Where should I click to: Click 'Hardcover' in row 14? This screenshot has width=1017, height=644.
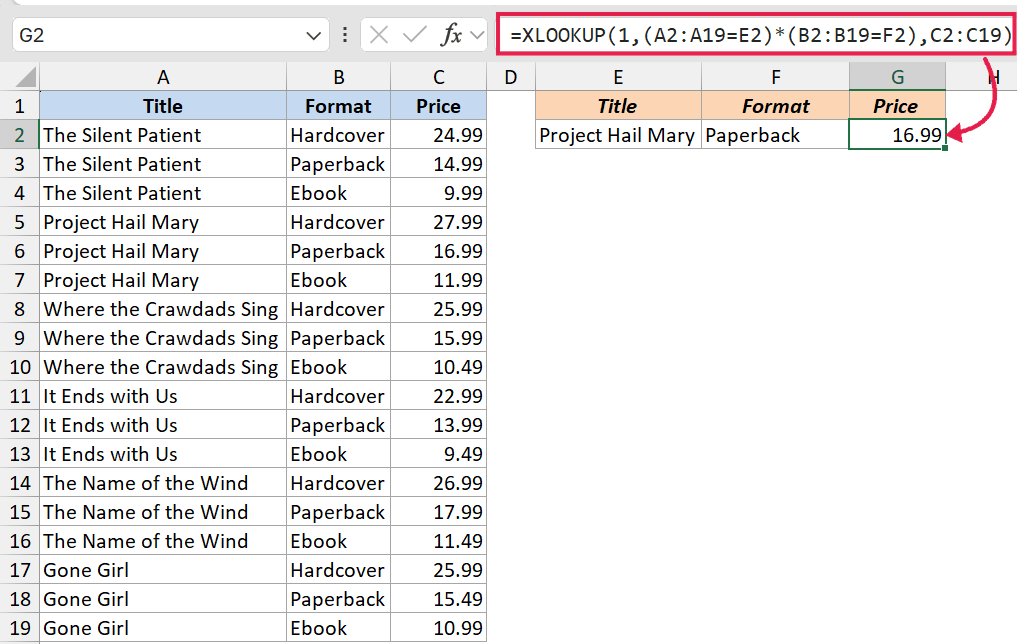pos(339,483)
